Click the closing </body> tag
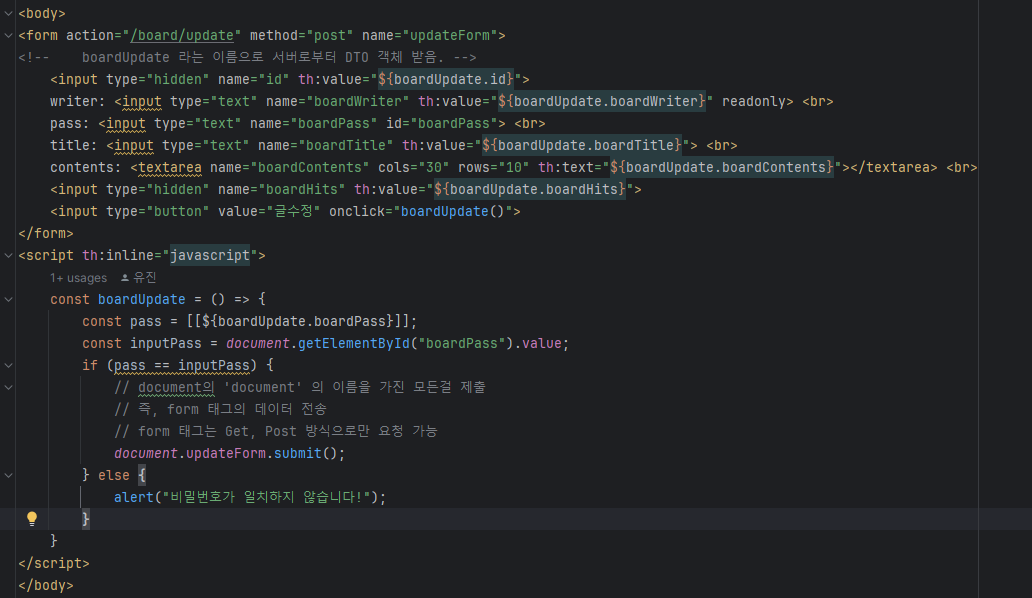This screenshot has height=598, width=1032. coord(46,586)
